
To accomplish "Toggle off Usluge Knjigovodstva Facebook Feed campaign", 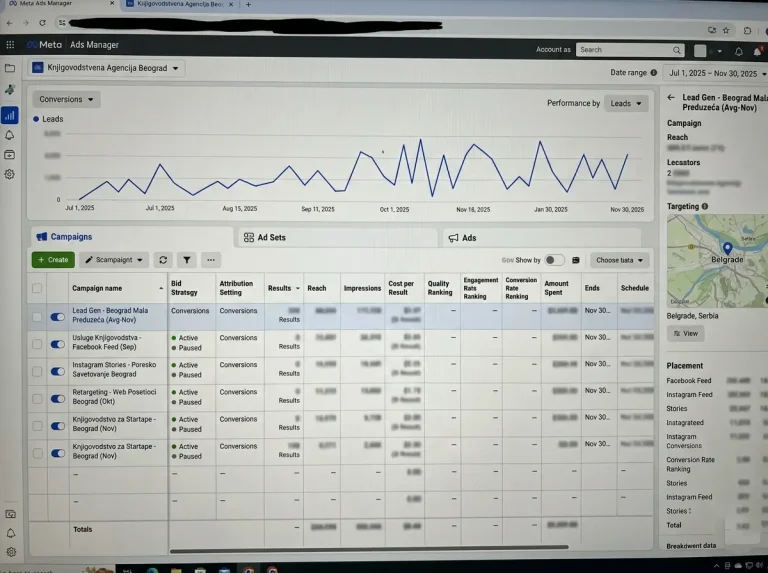I will click(58, 344).
